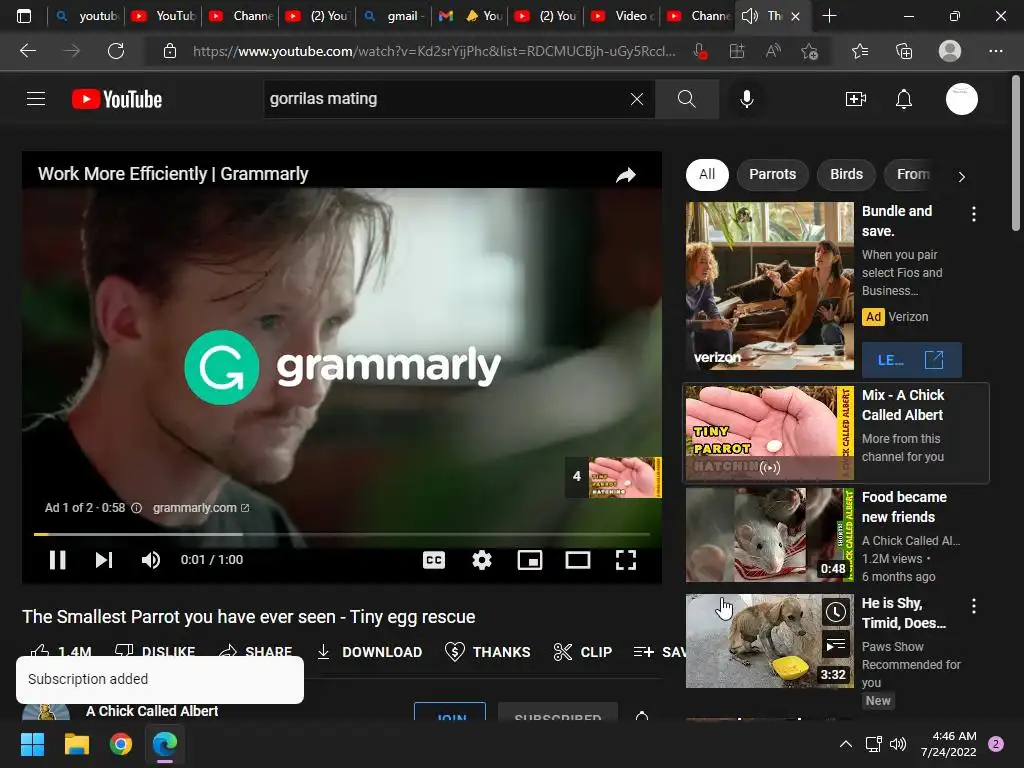Add shy dog video to Watch later

tap(835, 612)
